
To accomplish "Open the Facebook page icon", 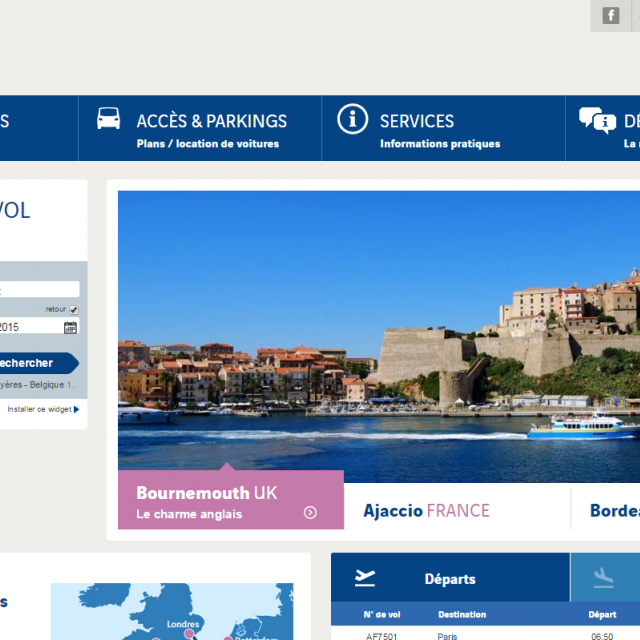I will click(611, 15).
